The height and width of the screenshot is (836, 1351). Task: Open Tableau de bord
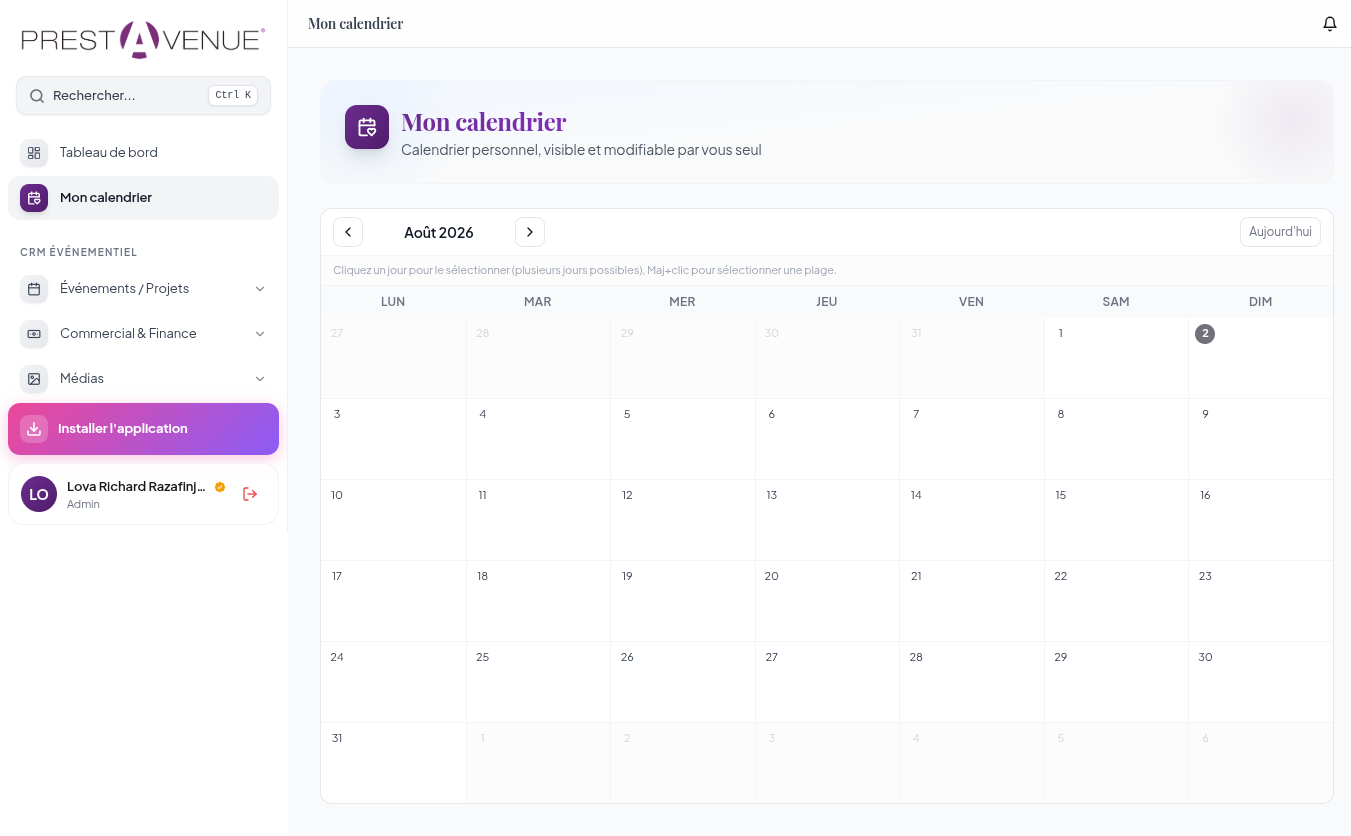[x=143, y=153]
